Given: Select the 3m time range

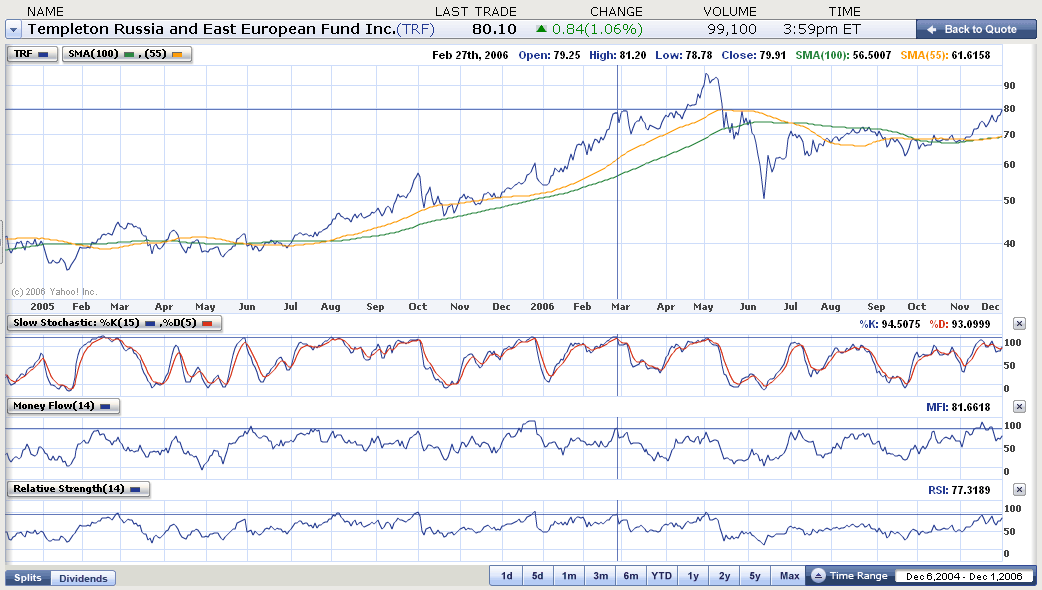Looking at the screenshot, I should [600, 576].
